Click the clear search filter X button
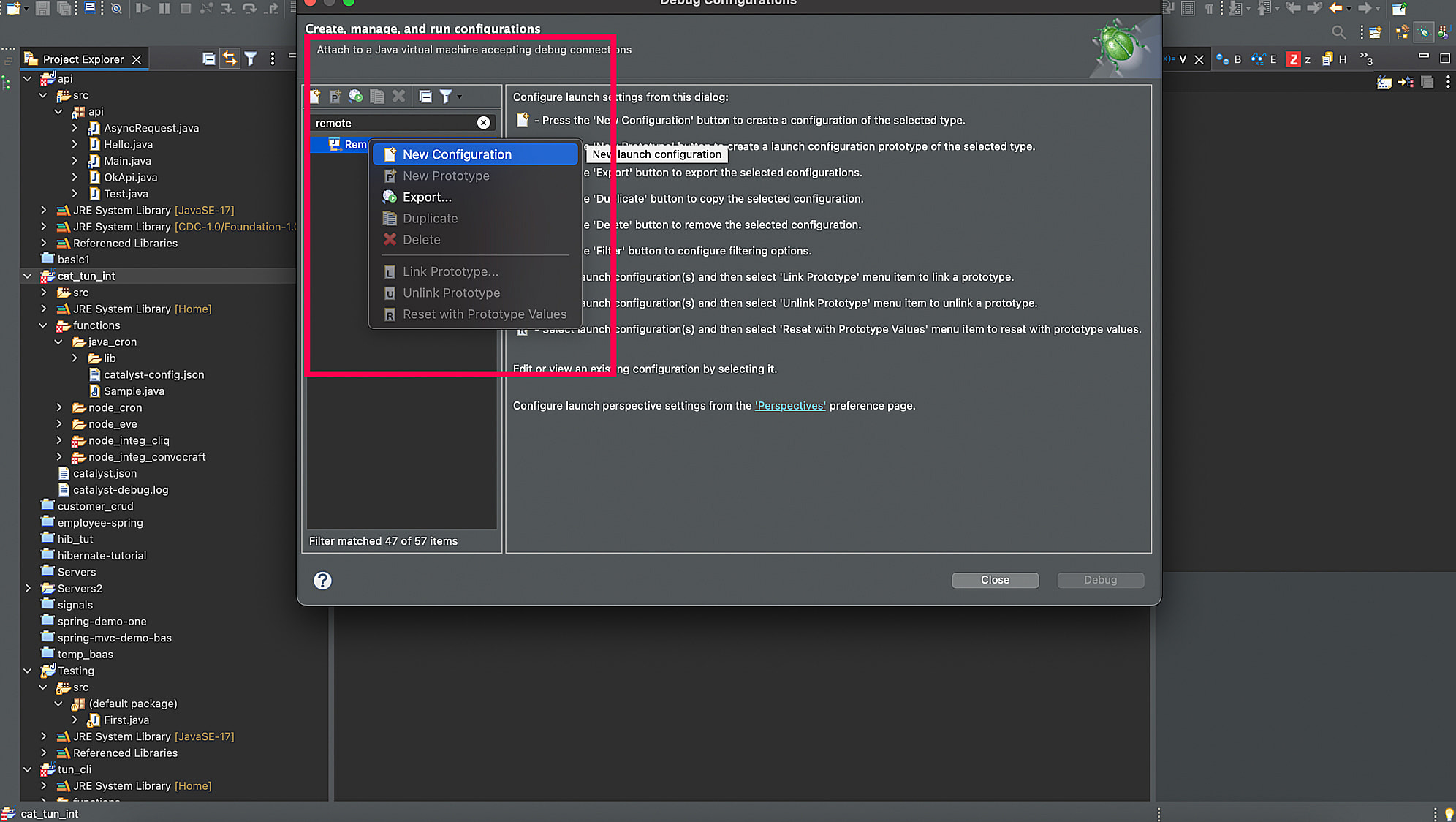The image size is (1456, 822). (483, 122)
